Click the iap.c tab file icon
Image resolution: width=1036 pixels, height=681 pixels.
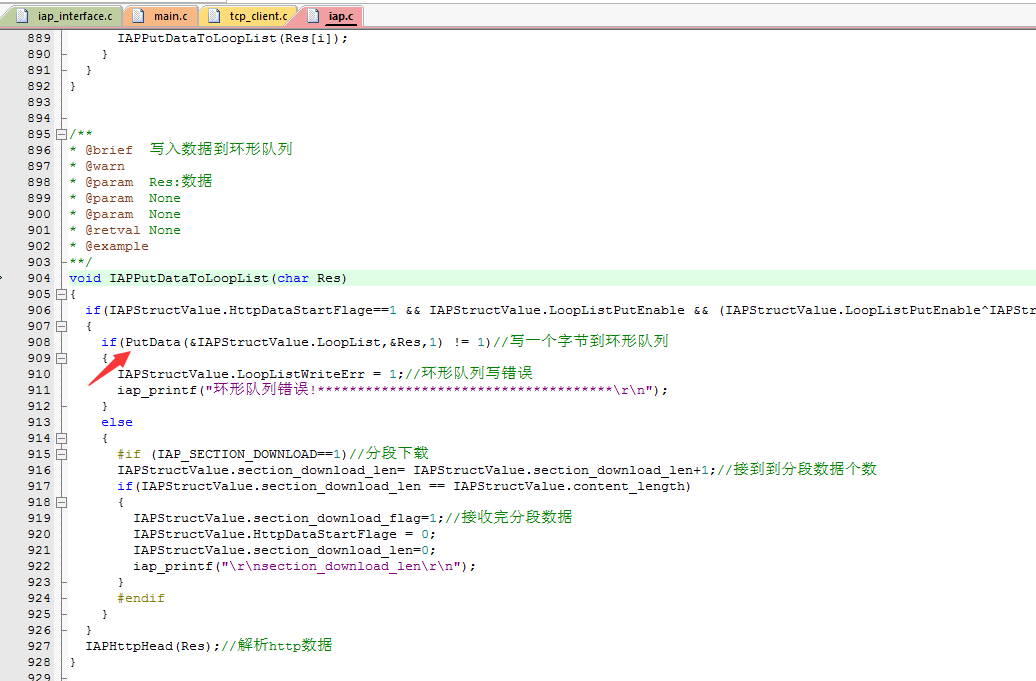313,16
